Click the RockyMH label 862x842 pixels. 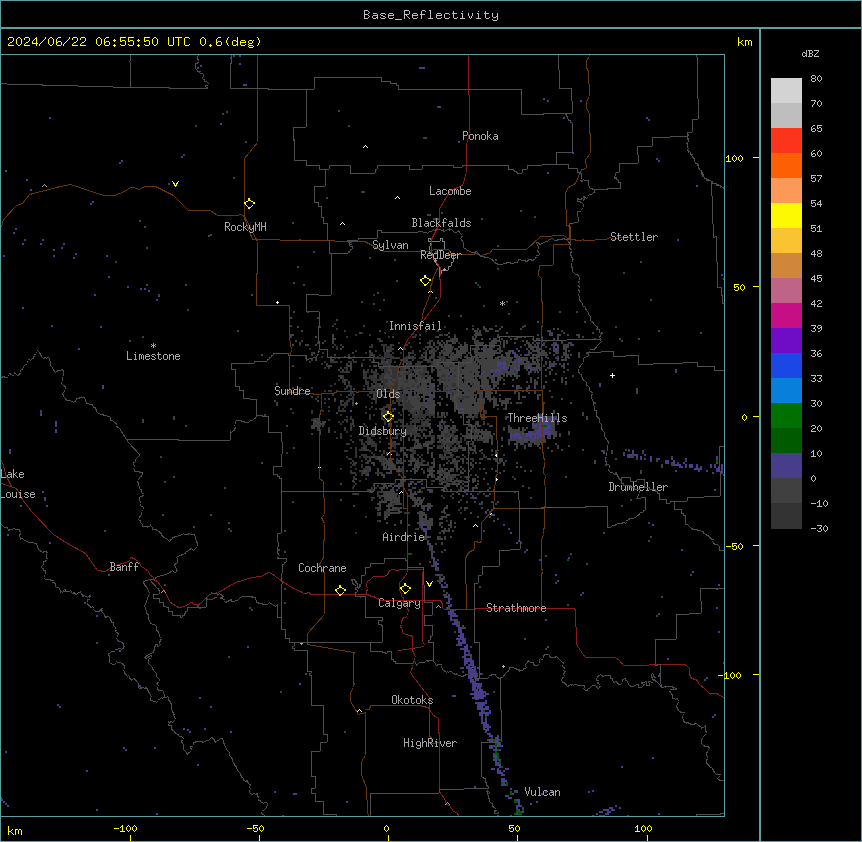tap(245, 227)
